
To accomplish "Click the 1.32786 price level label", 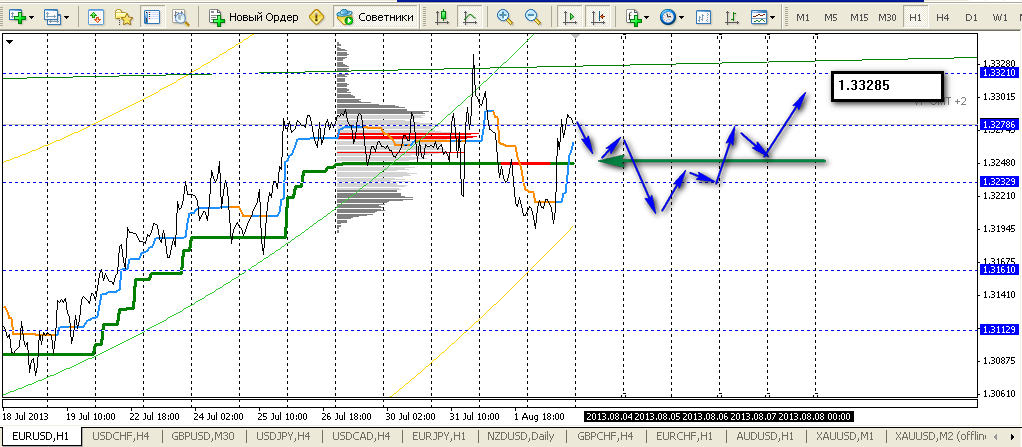I will tap(999, 123).
